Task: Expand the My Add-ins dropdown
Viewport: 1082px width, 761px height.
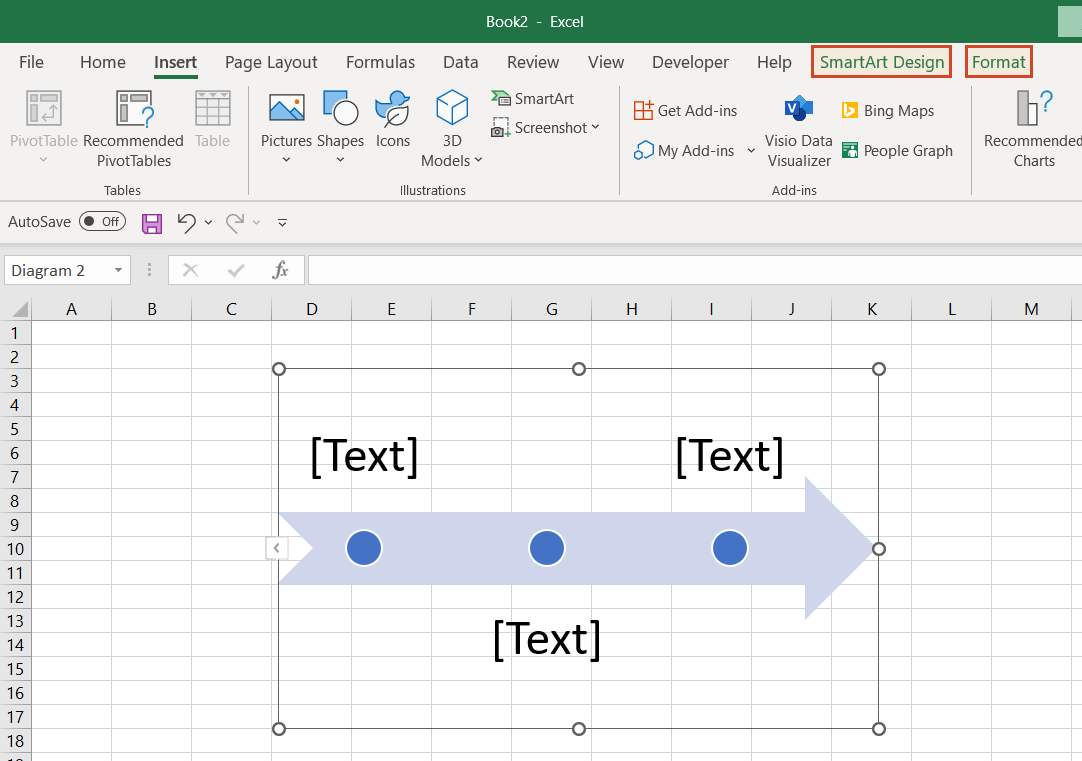Action: coord(752,150)
